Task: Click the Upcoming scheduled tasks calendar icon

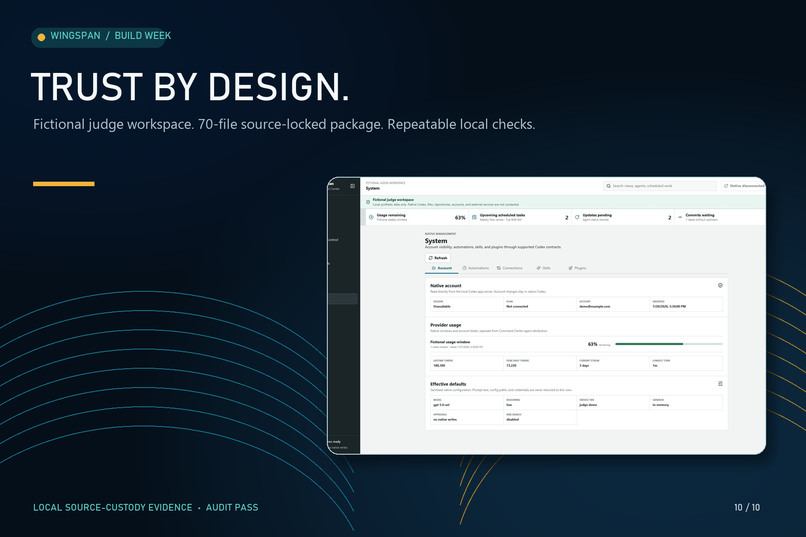Action: tap(474, 217)
